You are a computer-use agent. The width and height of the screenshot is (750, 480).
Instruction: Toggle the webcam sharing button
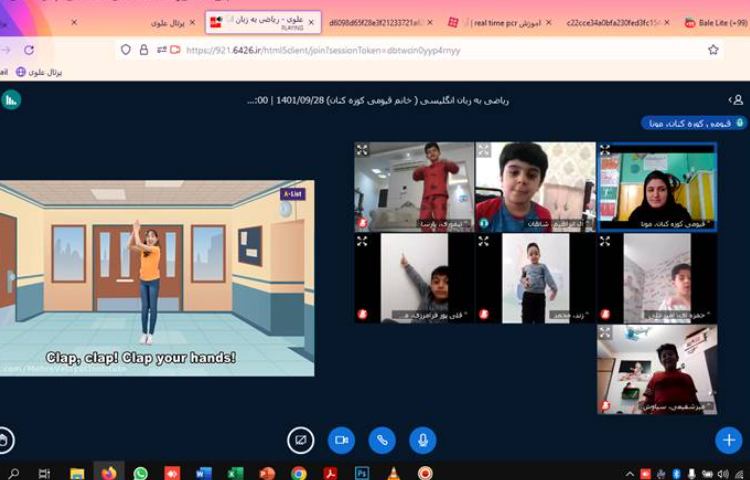click(342, 440)
